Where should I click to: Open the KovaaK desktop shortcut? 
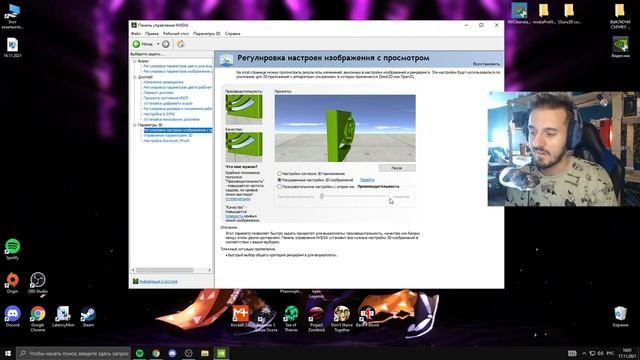pos(240,316)
